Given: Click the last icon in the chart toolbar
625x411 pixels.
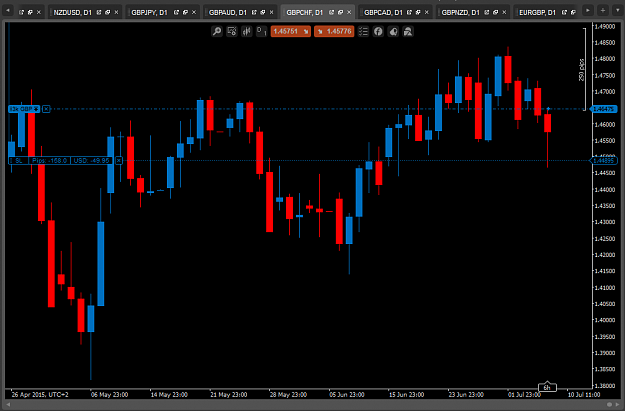Looking at the screenshot, I should (x=408, y=31).
